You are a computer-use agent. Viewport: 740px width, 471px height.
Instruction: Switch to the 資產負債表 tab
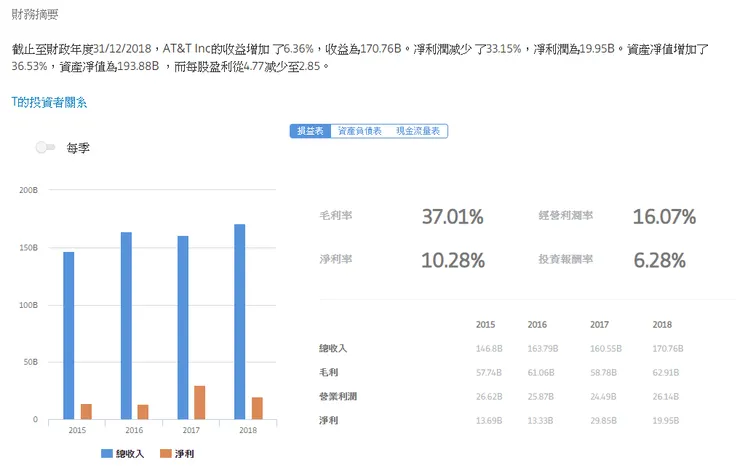[360, 131]
